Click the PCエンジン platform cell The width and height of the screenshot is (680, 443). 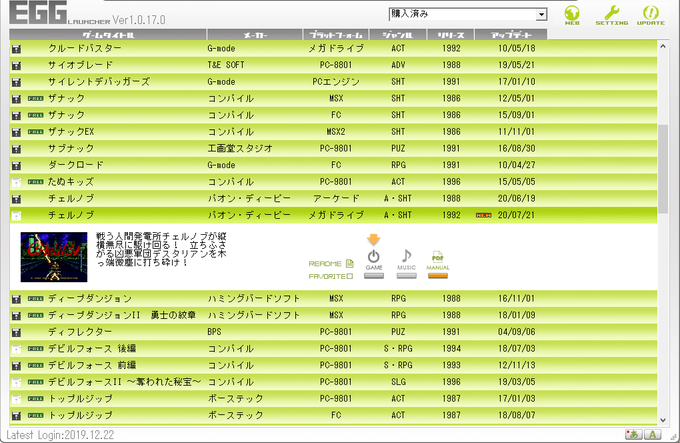coord(336,81)
